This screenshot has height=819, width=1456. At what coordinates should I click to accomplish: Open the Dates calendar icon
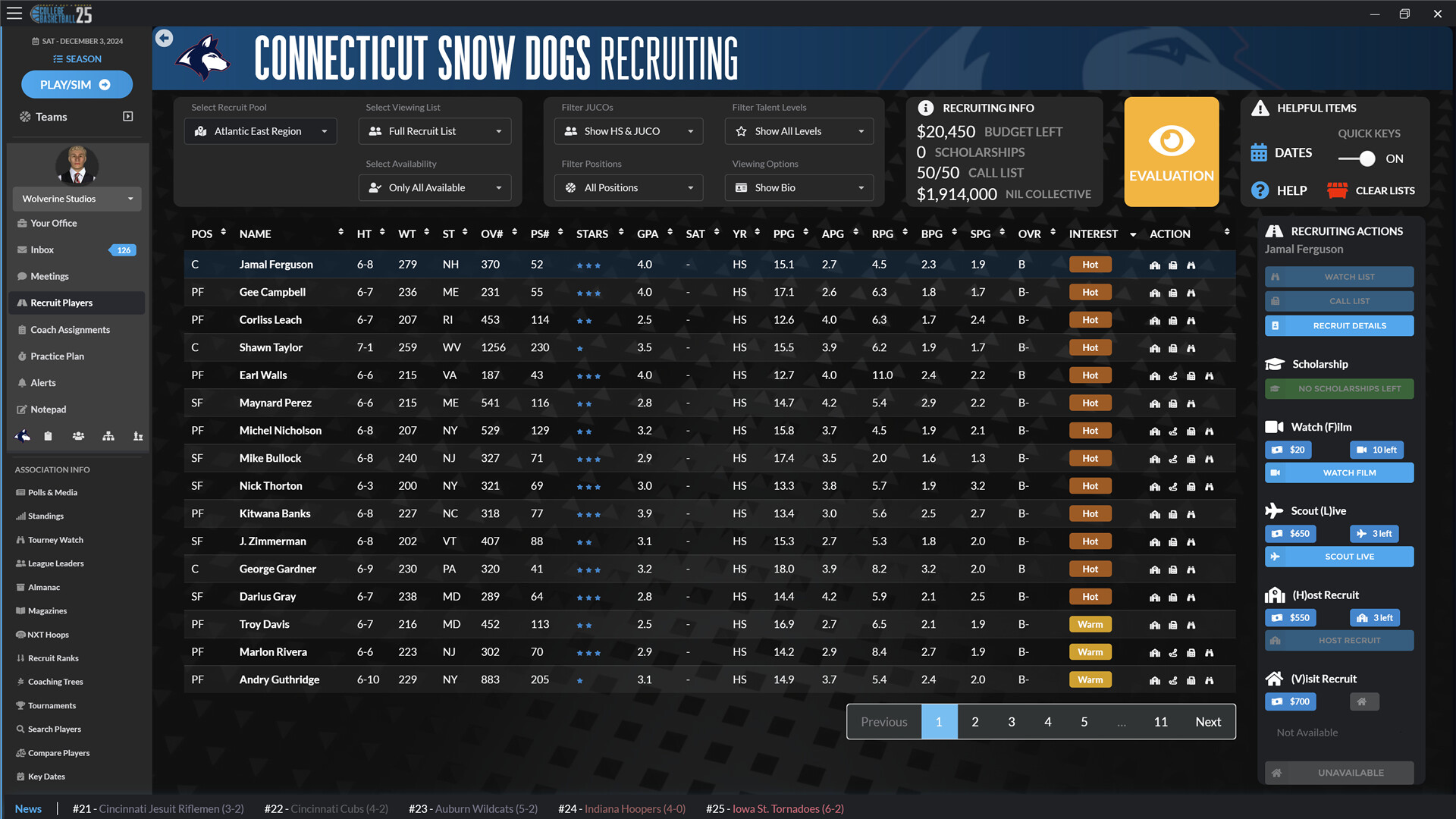tap(1258, 152)
